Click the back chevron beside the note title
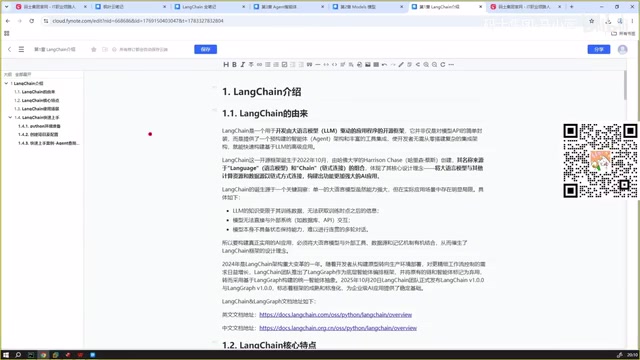Viewport: 640px width, 360px height. pos(9,49)
